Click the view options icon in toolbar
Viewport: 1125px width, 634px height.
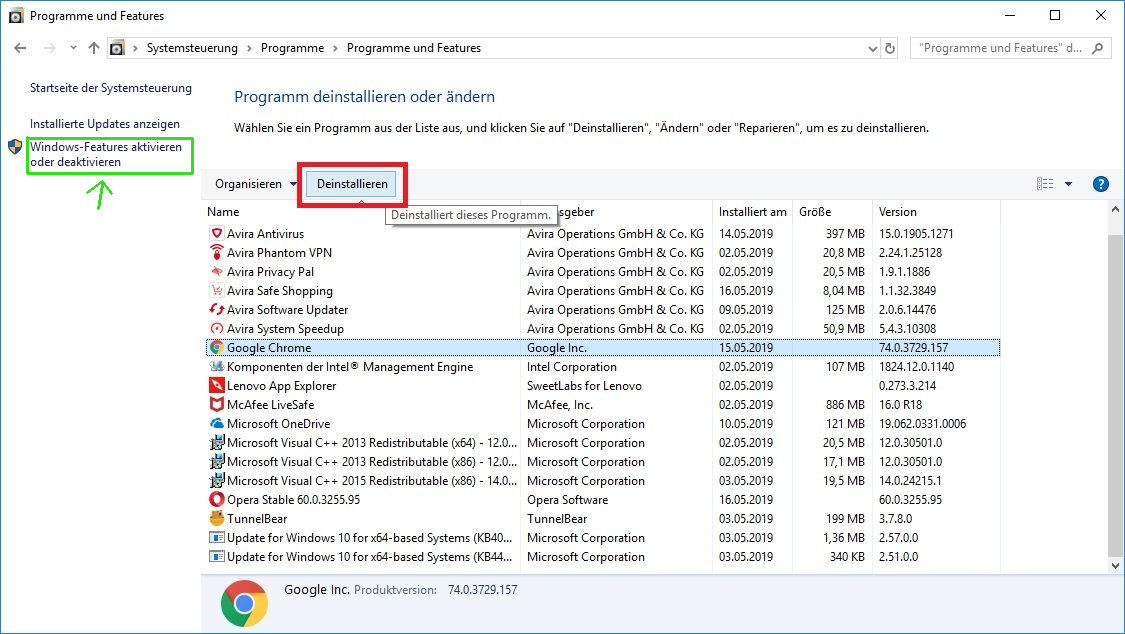coord(1045,184)
